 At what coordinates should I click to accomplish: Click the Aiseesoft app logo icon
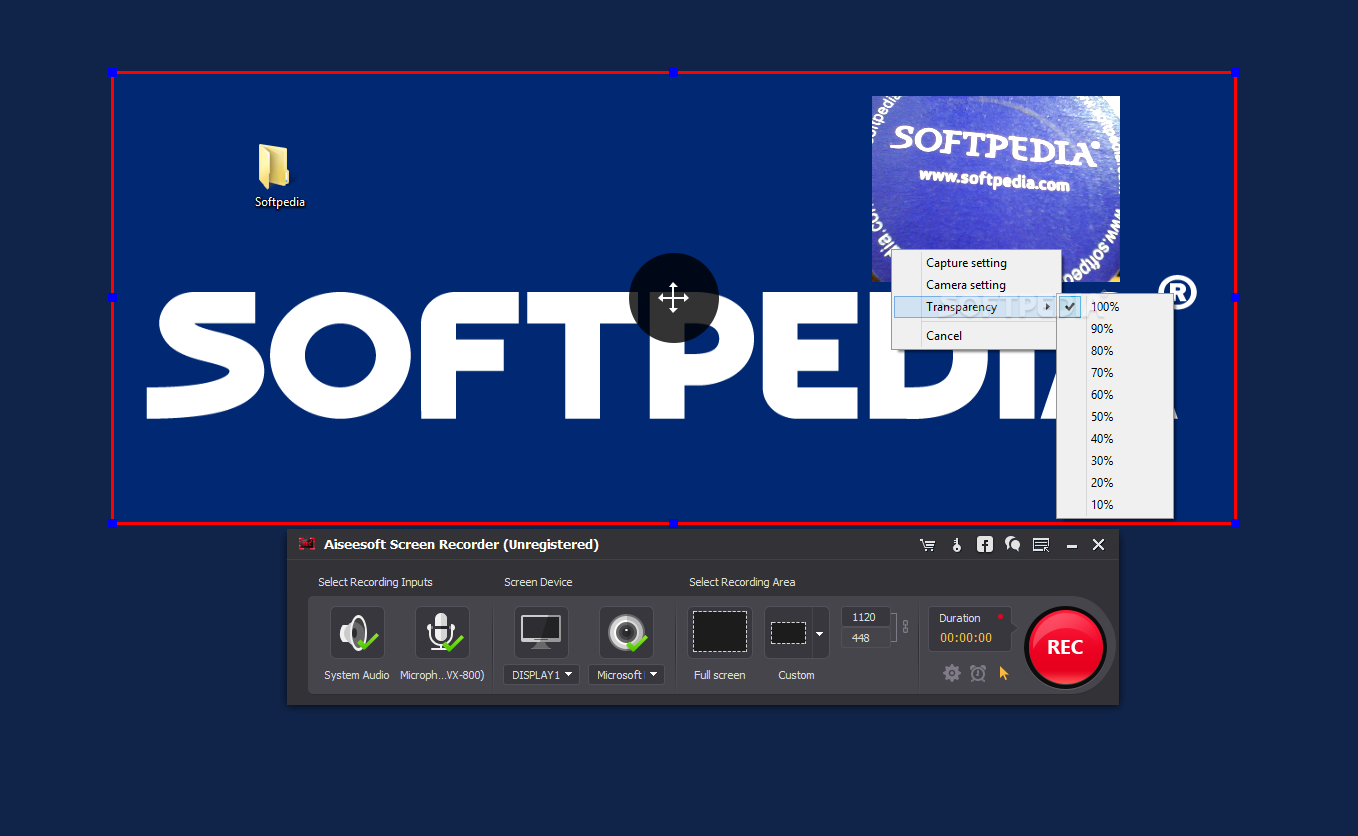pyautogui.click(x=307, y=544)
